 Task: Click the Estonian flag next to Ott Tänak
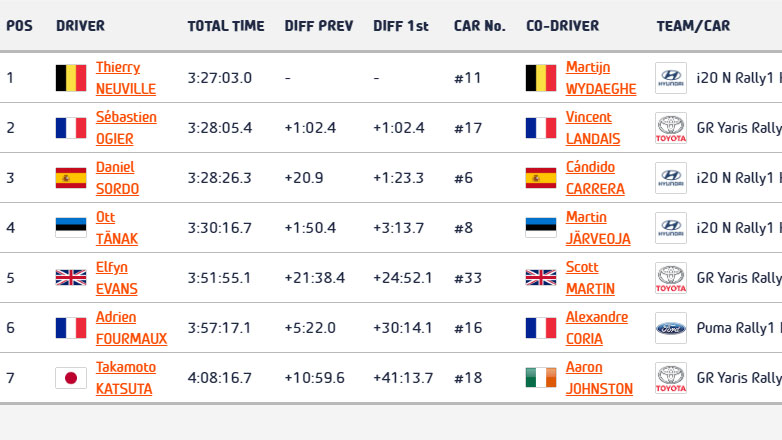click(x=70, y=228)
